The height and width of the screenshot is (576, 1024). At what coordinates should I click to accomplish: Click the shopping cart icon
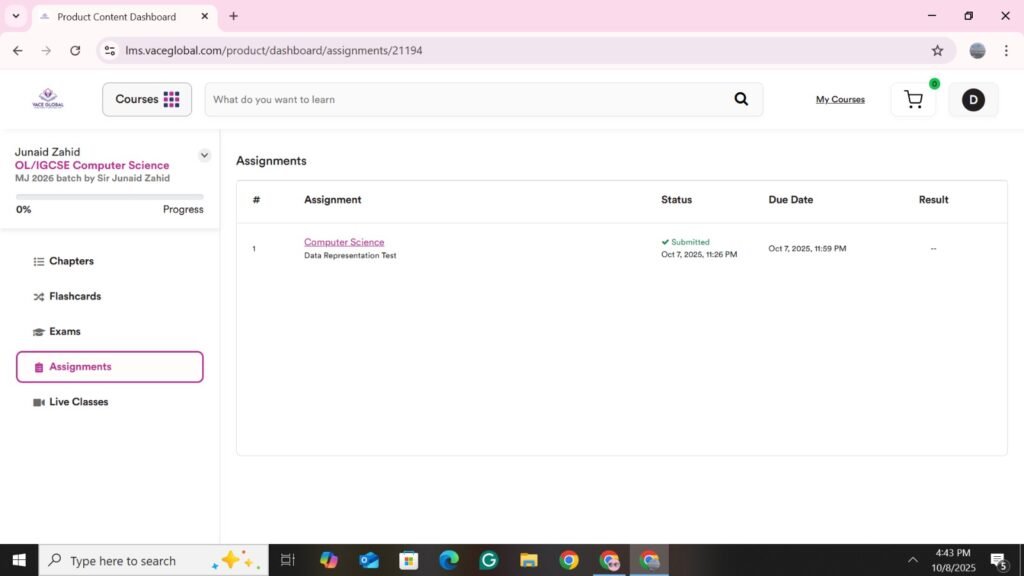[x=913, y=99]
